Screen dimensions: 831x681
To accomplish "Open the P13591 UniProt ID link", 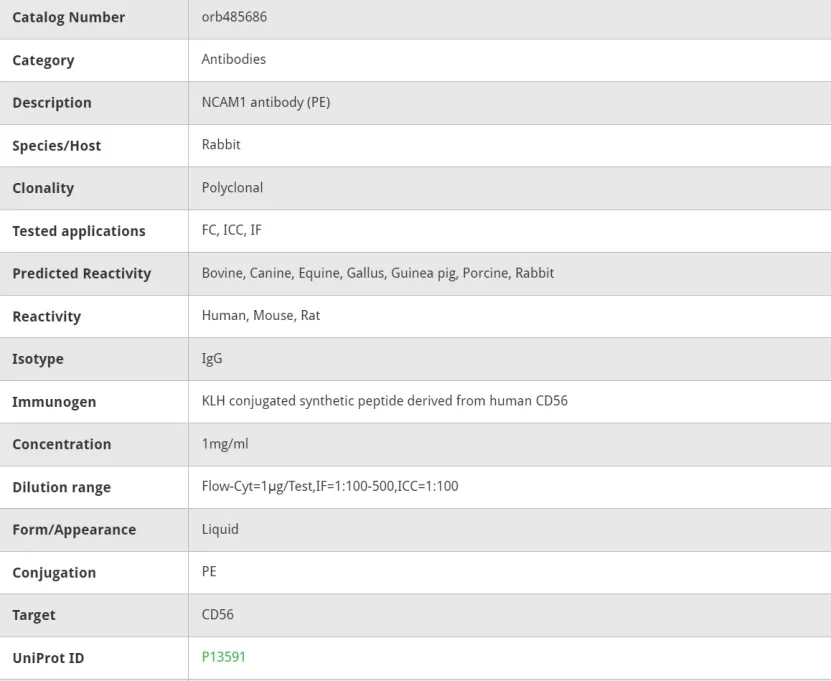I will [223, 657].
